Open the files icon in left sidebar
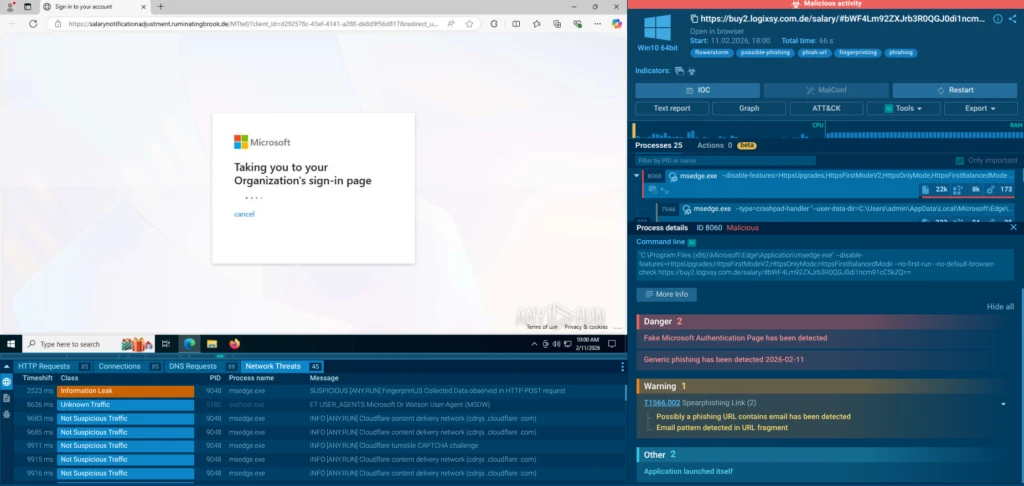This screenshot has height=486, width=1024. [x=6, y=397]
